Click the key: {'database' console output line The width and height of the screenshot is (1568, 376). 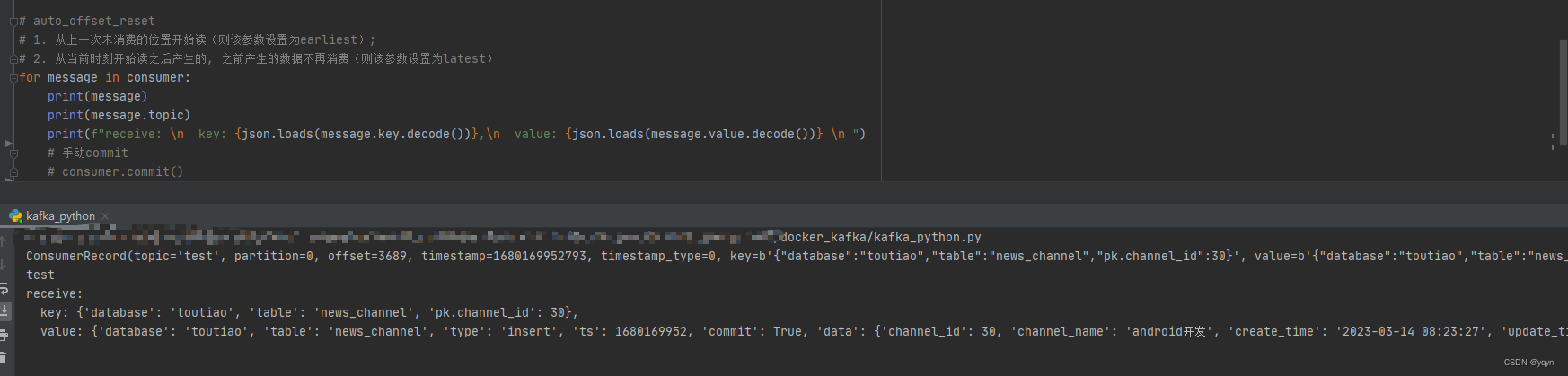click(309, 313)
